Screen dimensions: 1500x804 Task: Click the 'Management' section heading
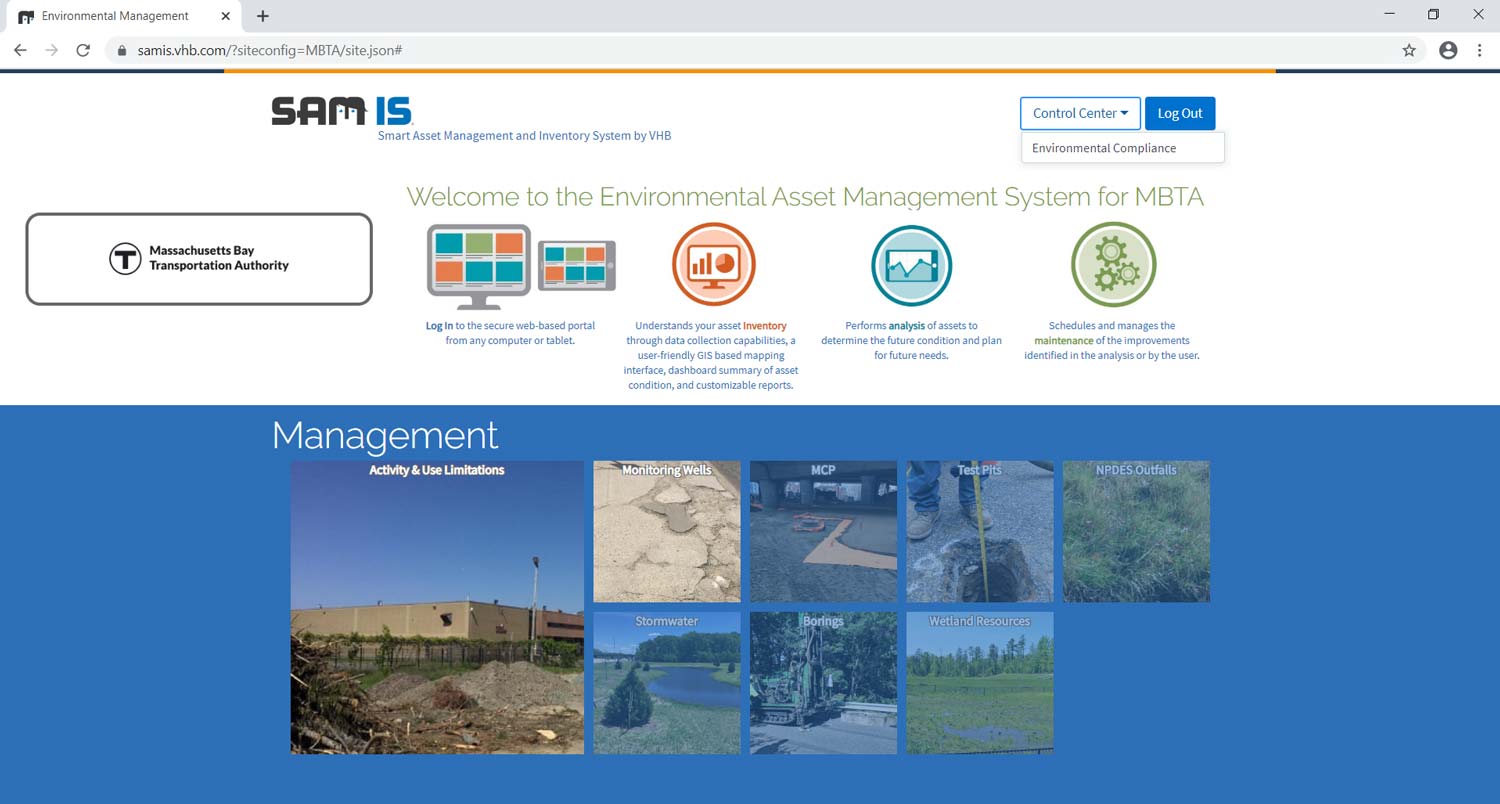click(385, 435)
